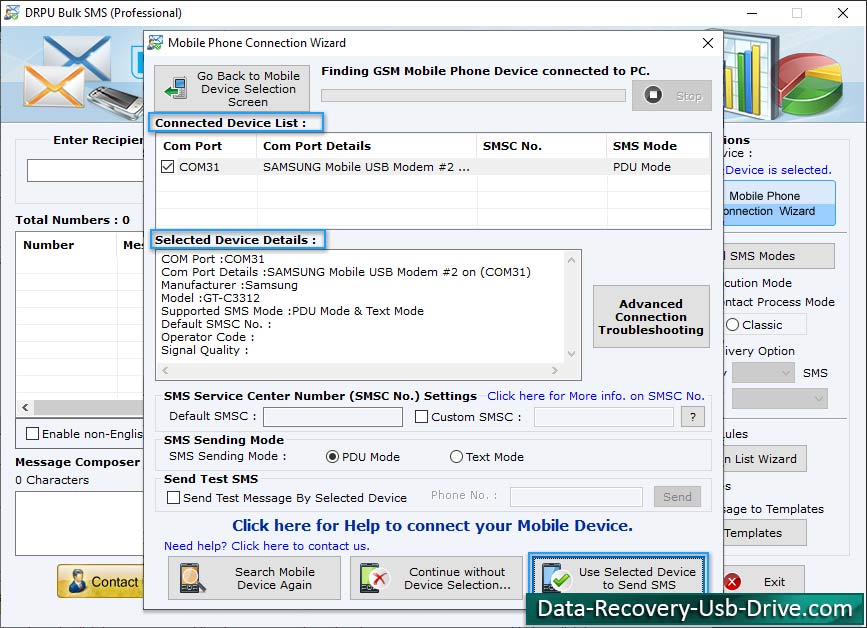Click the wizard title bar app icon
The image size is (867, 628).
155,43
